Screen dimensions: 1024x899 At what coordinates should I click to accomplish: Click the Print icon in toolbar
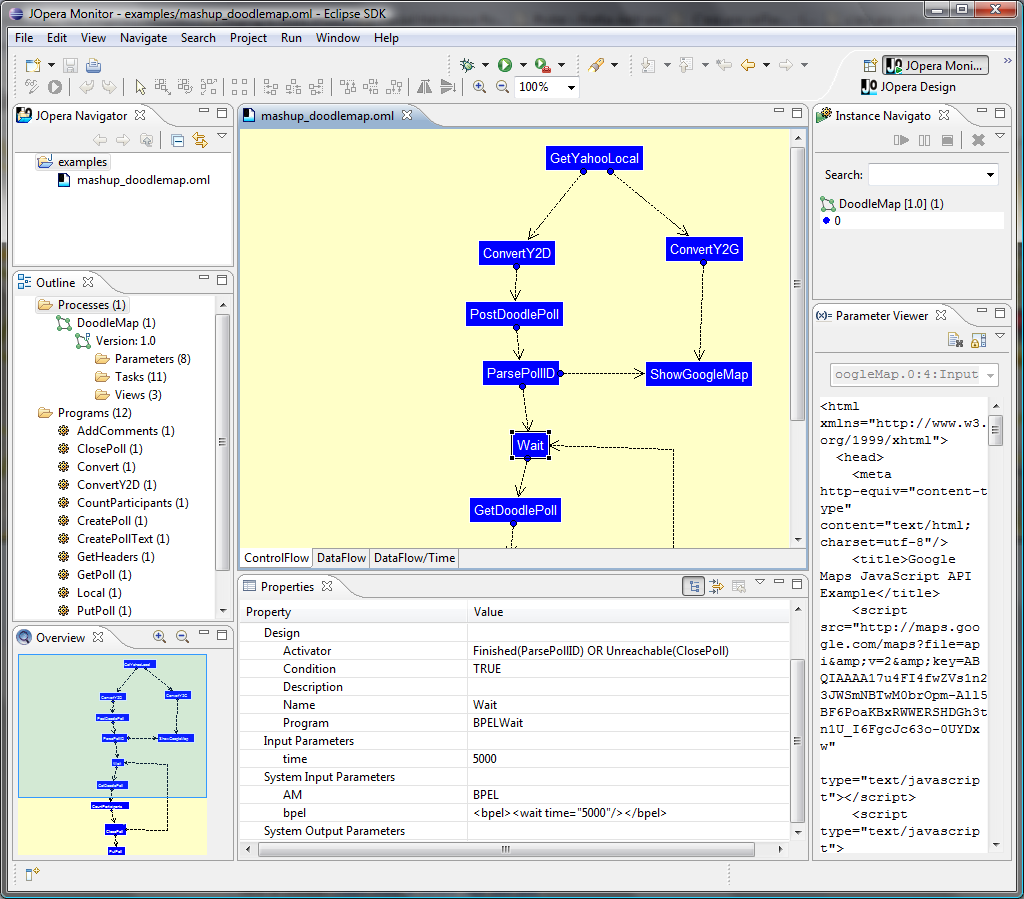[x=93, y=65]
